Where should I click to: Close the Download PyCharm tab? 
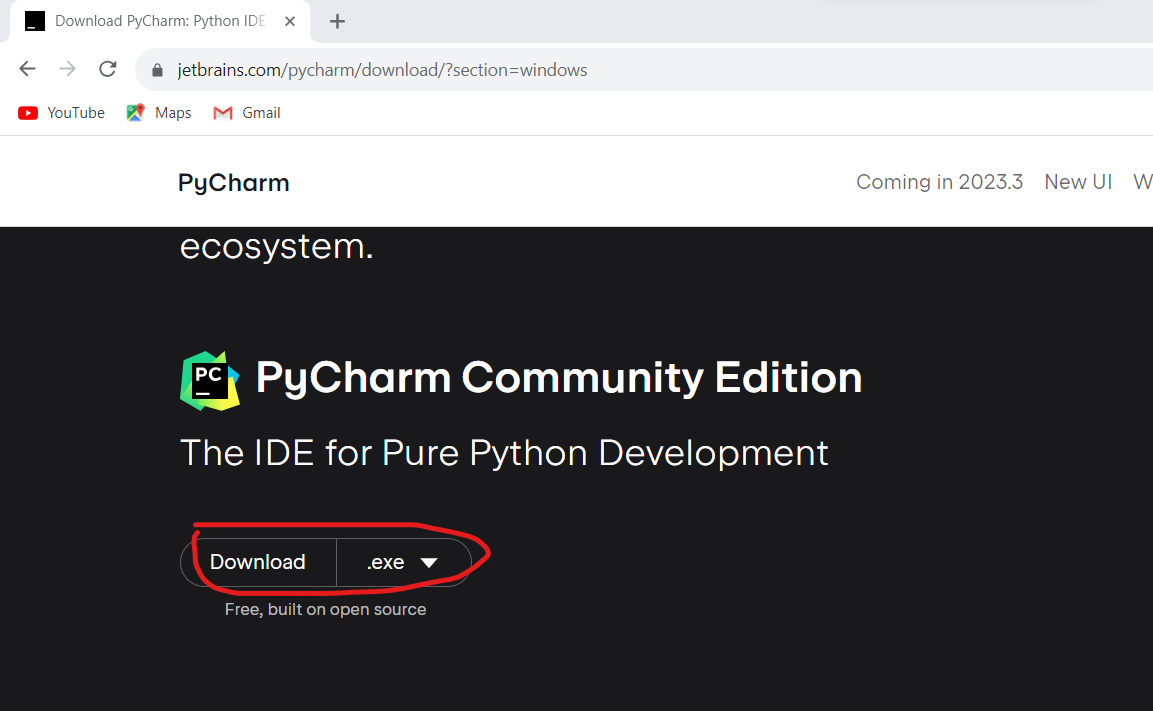coord(290,21)
